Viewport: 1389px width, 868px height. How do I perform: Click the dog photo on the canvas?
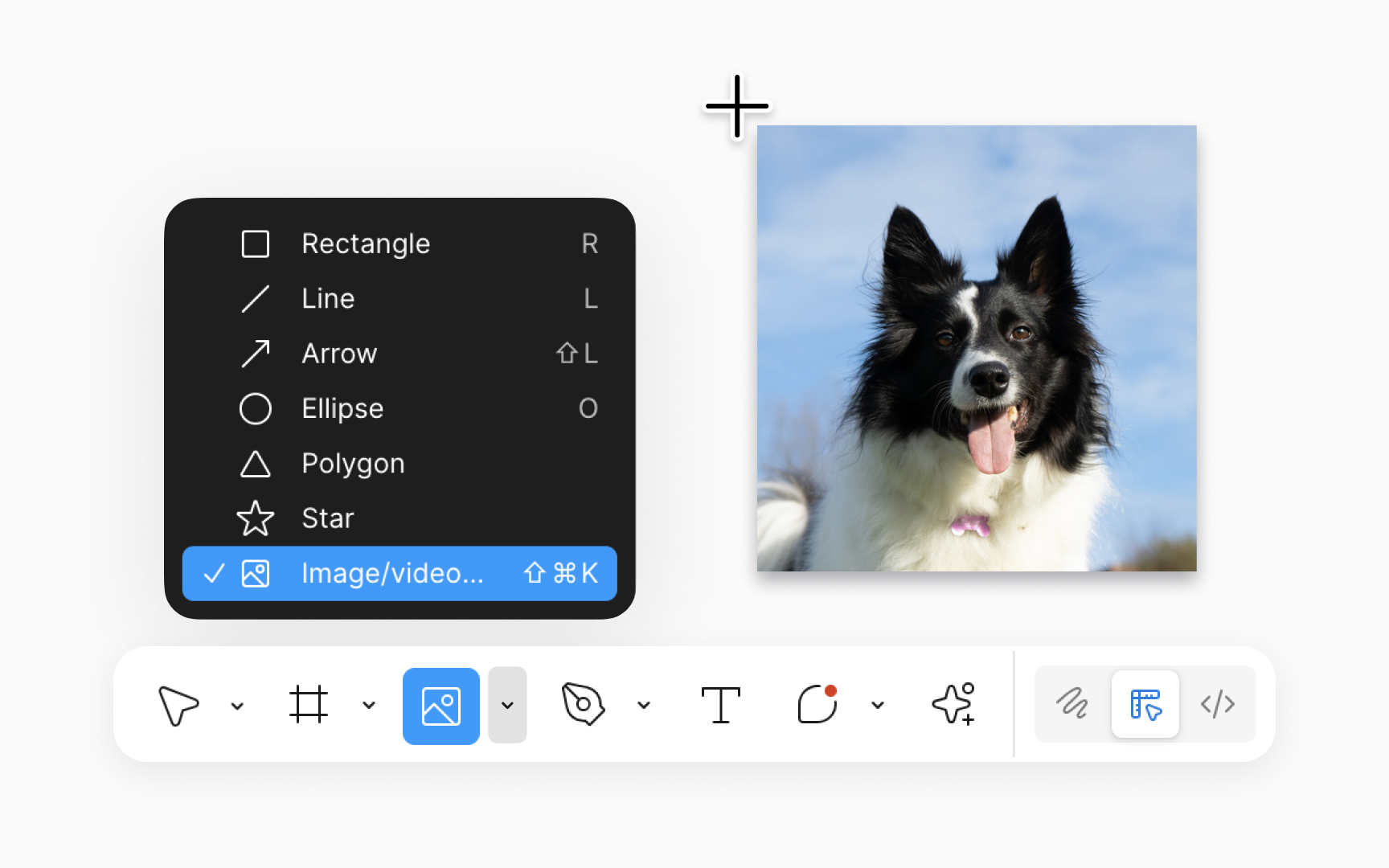[976, 349]
